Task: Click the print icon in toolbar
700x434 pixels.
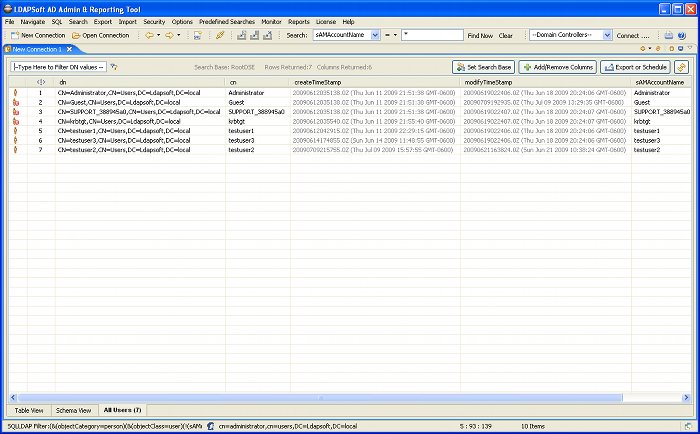Action: pos(669,35)
